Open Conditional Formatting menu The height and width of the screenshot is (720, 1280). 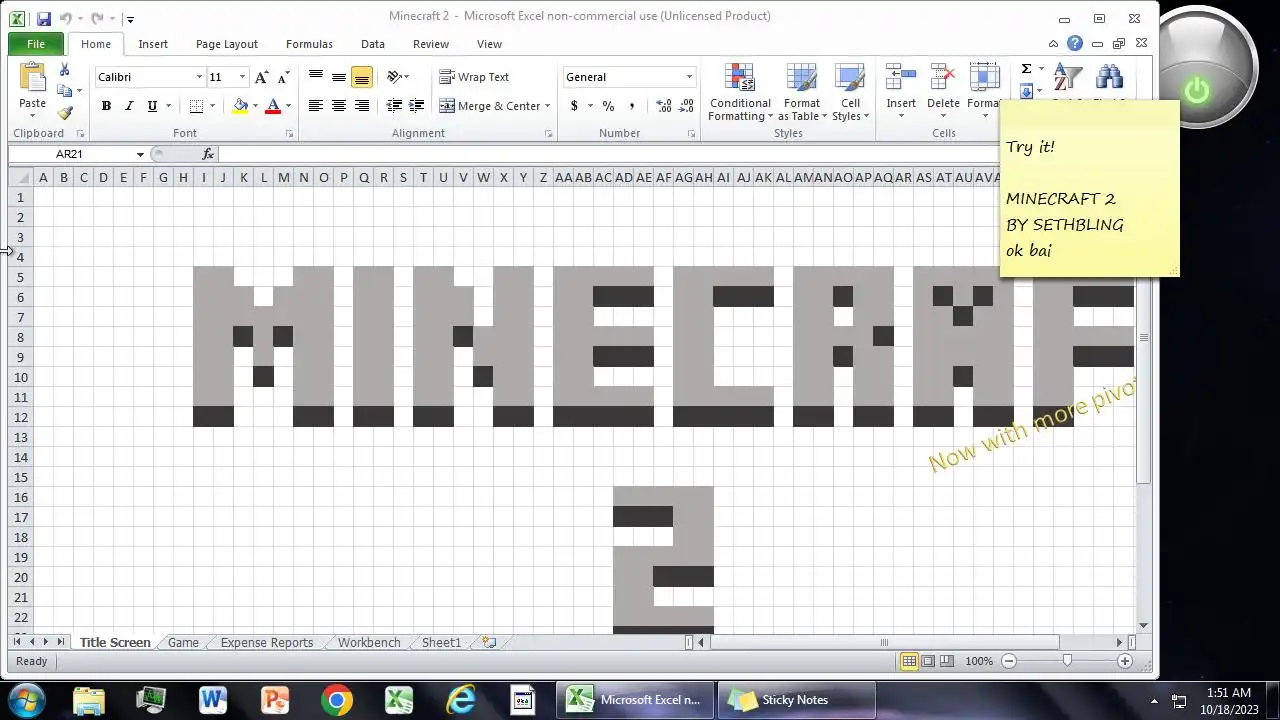[740, 93]
